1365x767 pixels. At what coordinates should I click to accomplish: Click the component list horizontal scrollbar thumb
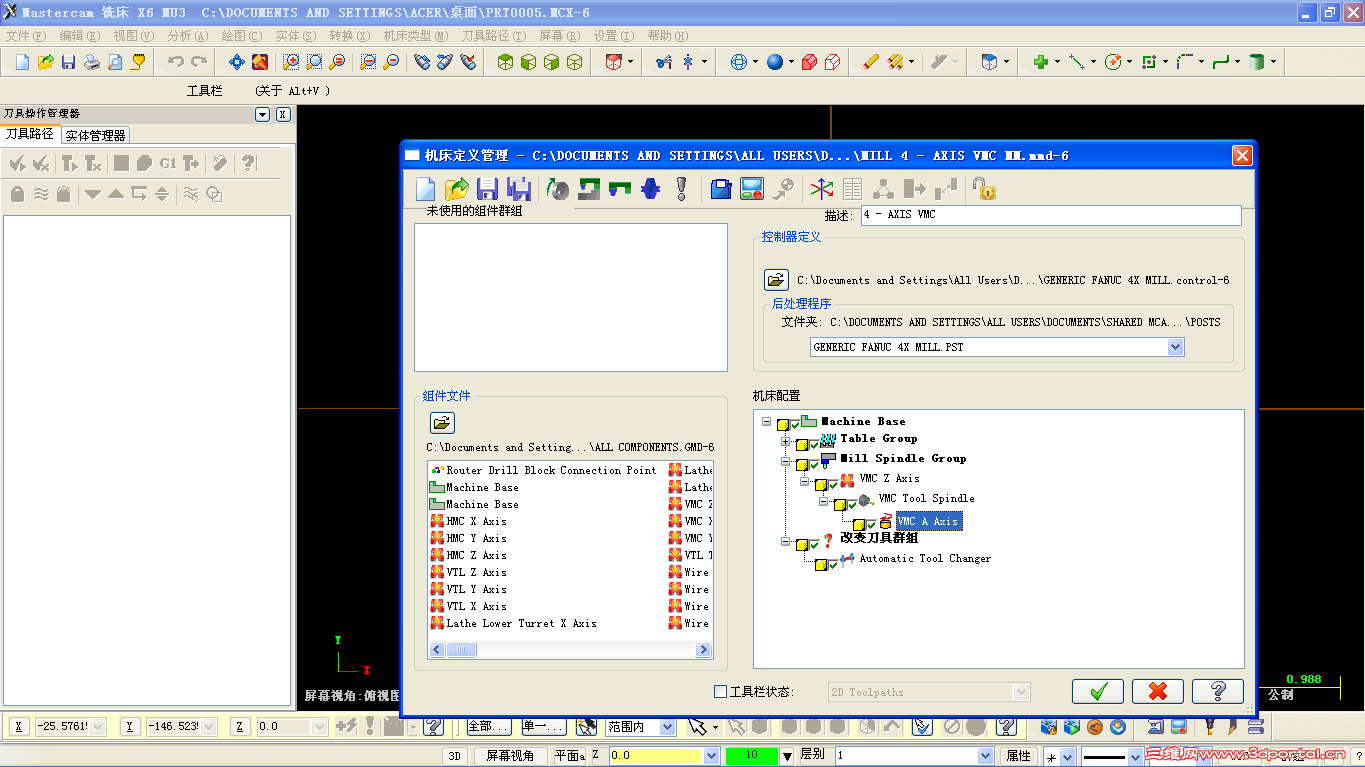(x=460, y=650)
